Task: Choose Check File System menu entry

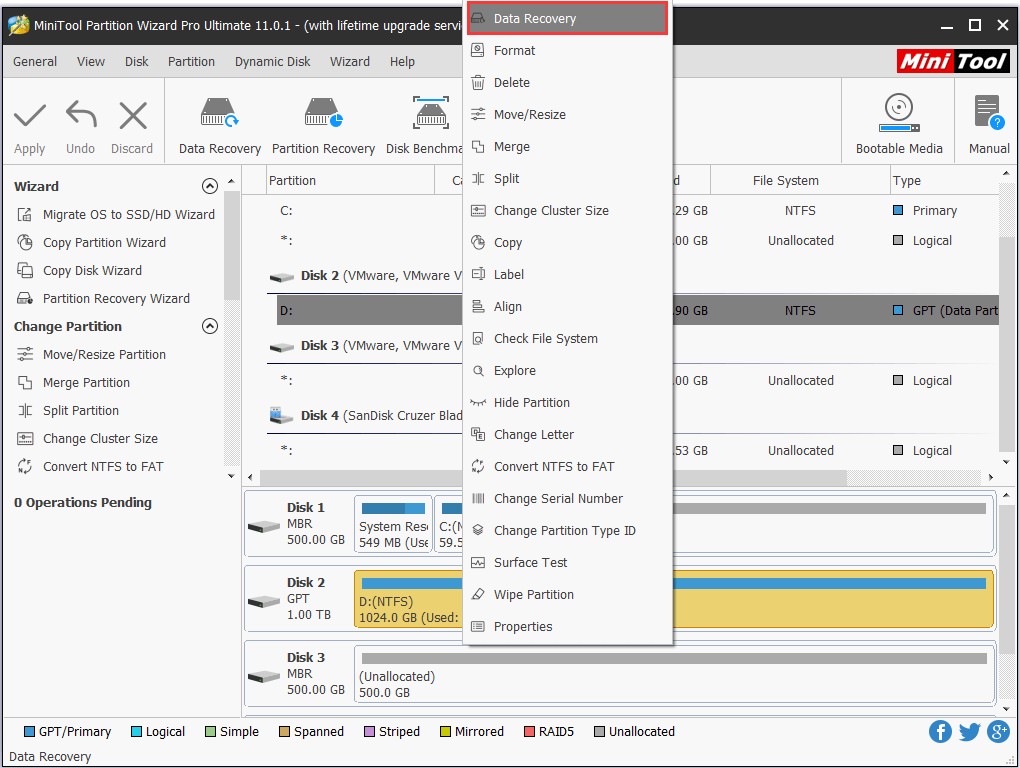Action: tap(567, 338)
